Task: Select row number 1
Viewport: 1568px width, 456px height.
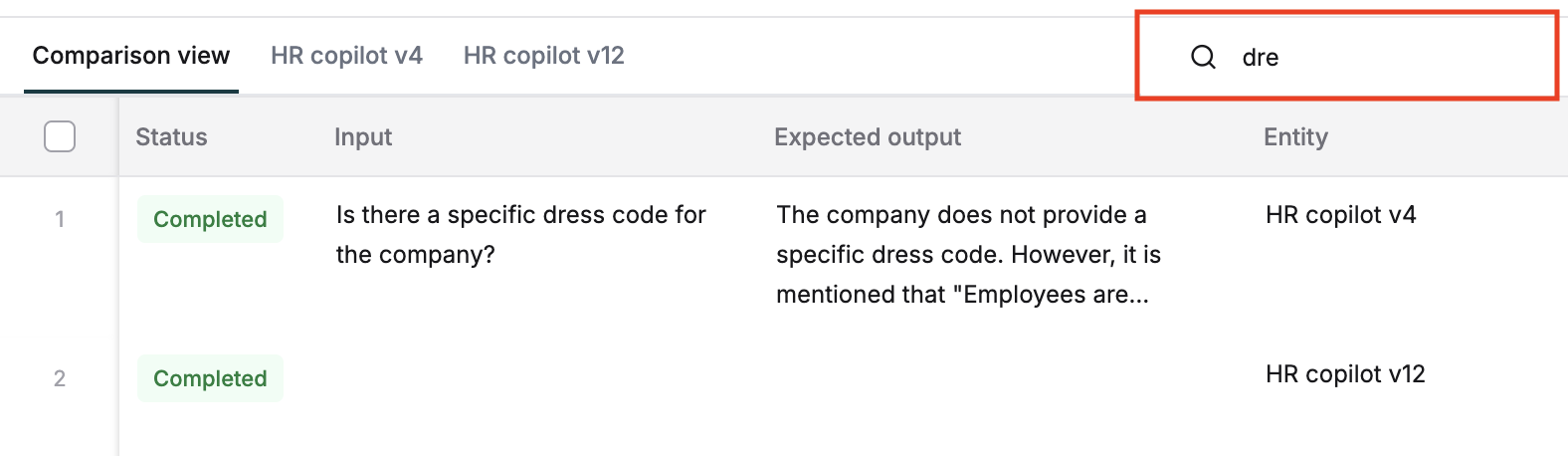Action: (60, 219)
